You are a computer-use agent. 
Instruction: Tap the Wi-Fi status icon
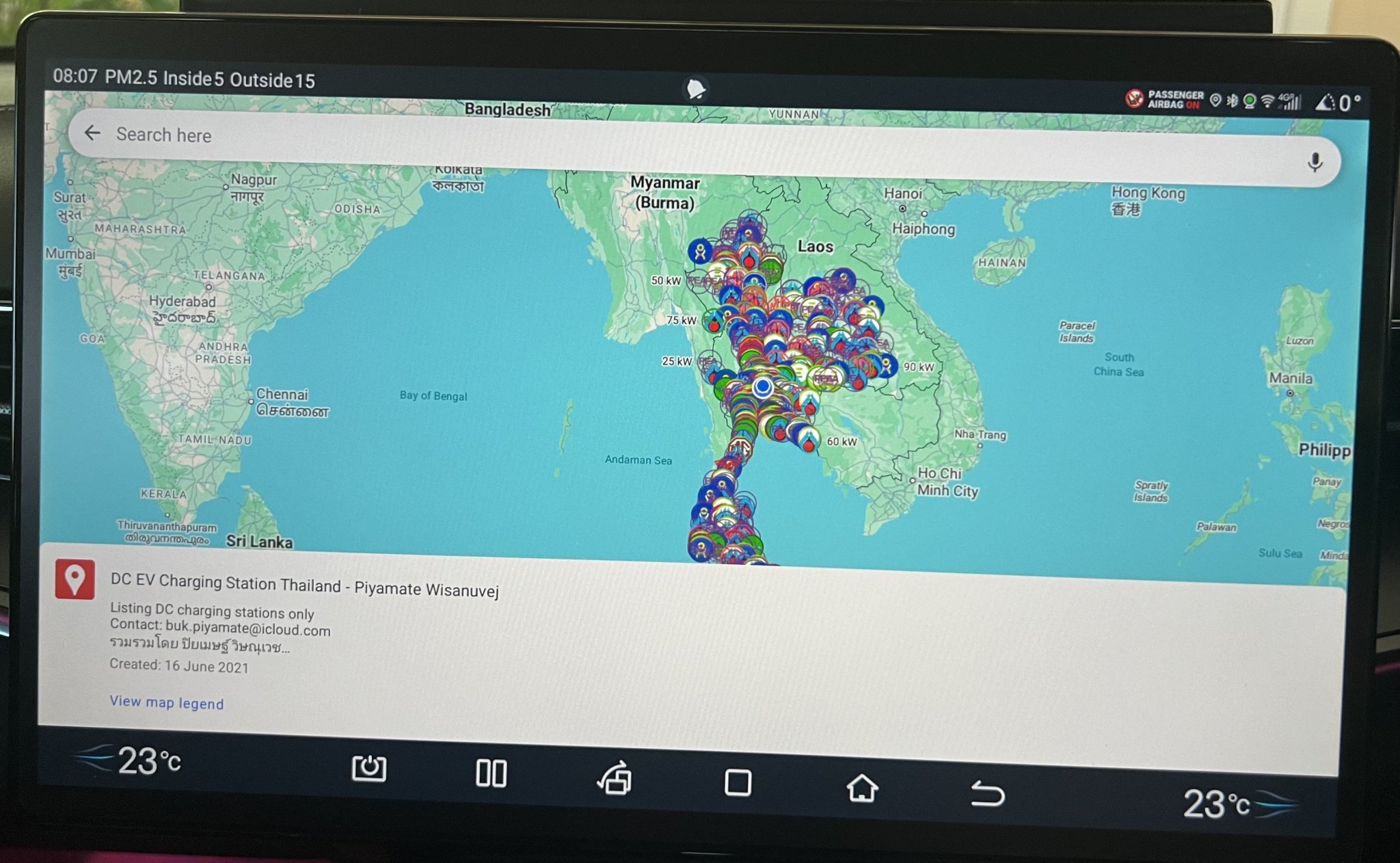tap(1267, 101)
